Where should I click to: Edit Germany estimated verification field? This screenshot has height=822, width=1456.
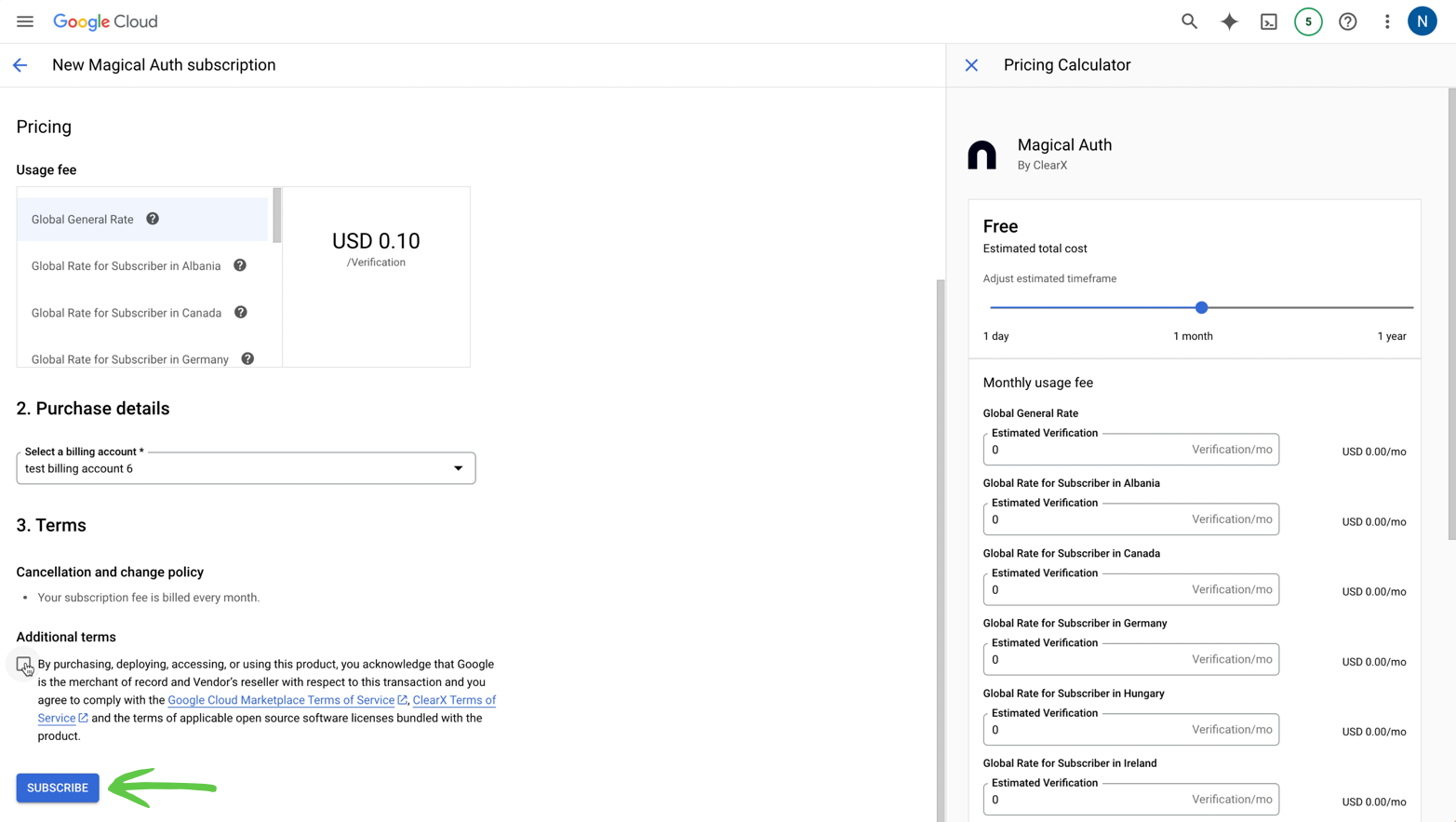coord(1130,659)
